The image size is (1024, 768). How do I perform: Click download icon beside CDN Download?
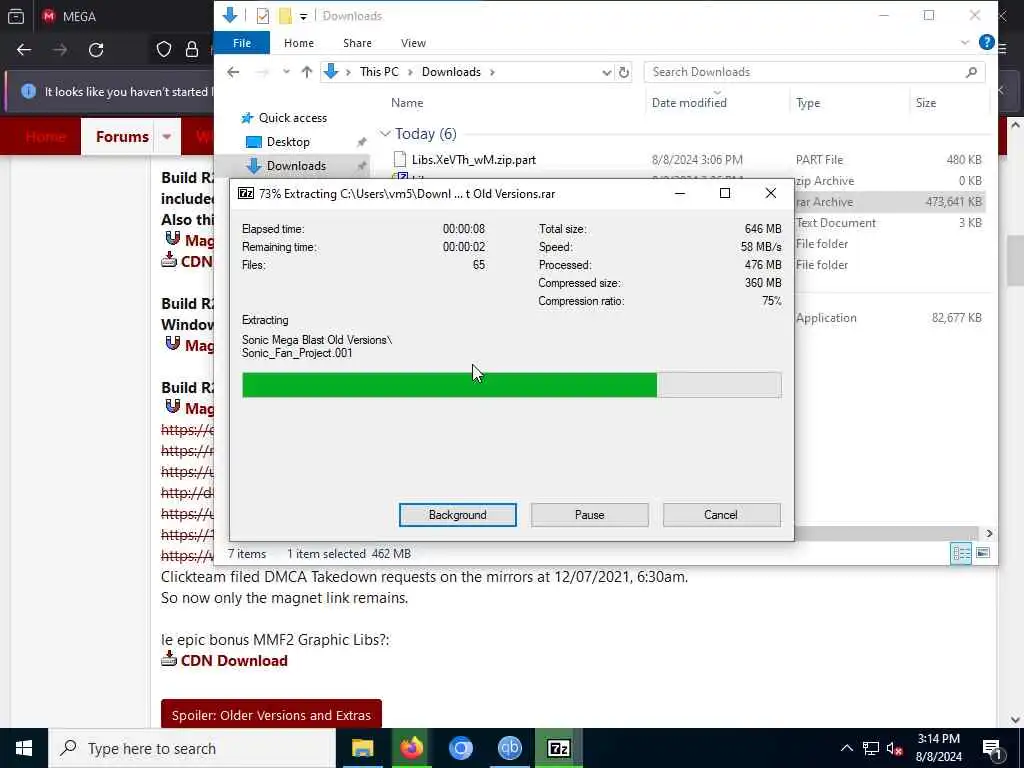click(x=168, y=659)
